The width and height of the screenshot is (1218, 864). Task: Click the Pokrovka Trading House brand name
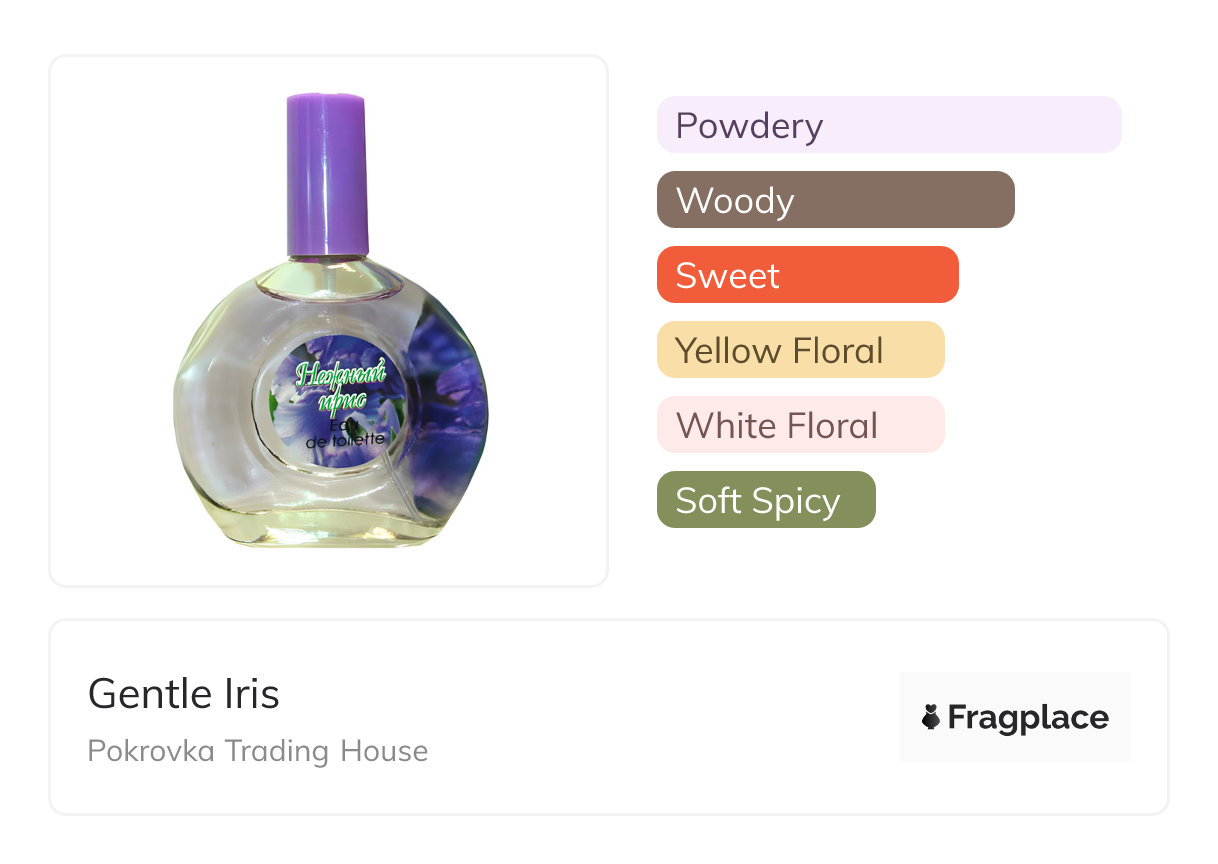coord(258,751)
